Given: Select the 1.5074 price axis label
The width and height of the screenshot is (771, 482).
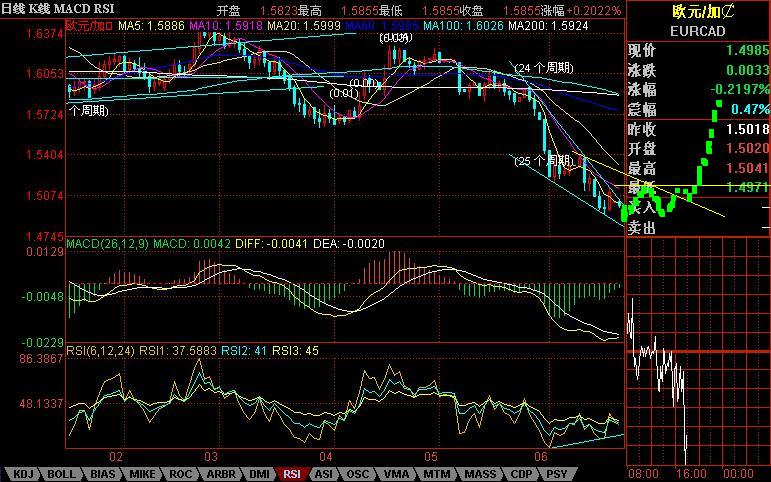Looking at the screenshot, I should click(45, 196).
